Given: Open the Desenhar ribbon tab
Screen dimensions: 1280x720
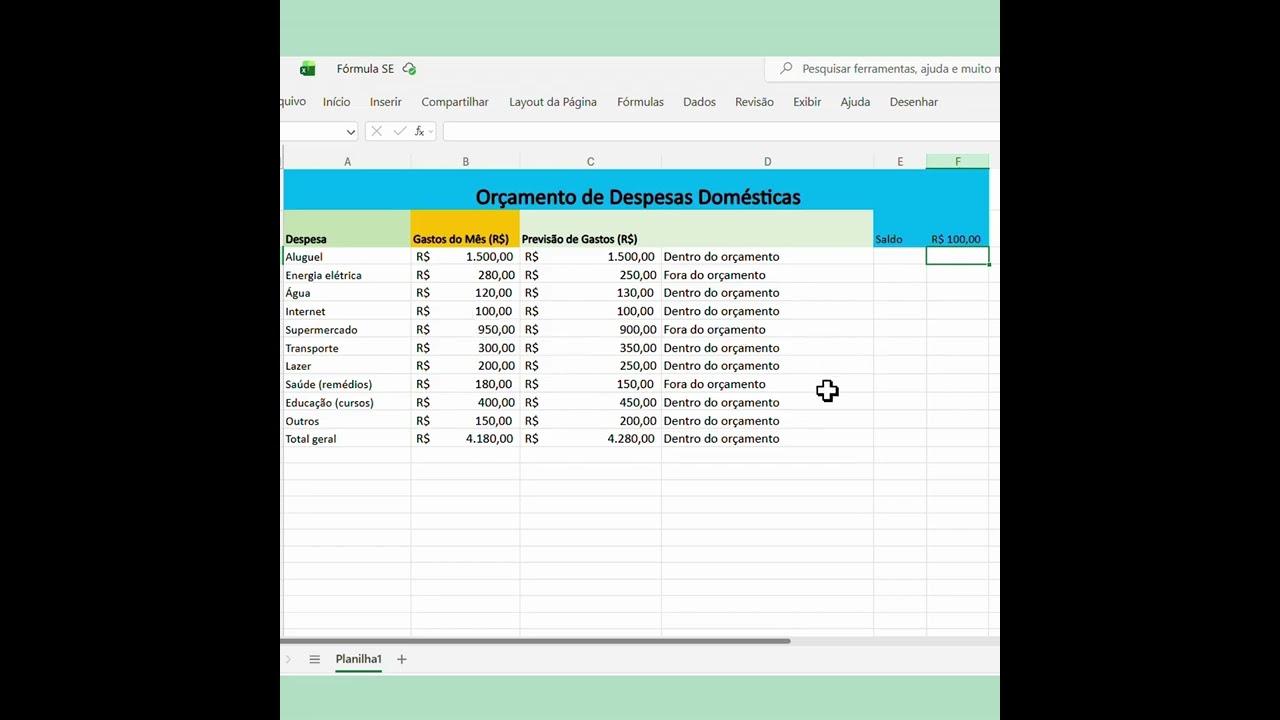Looking at the screenshot, I should 913,102.
